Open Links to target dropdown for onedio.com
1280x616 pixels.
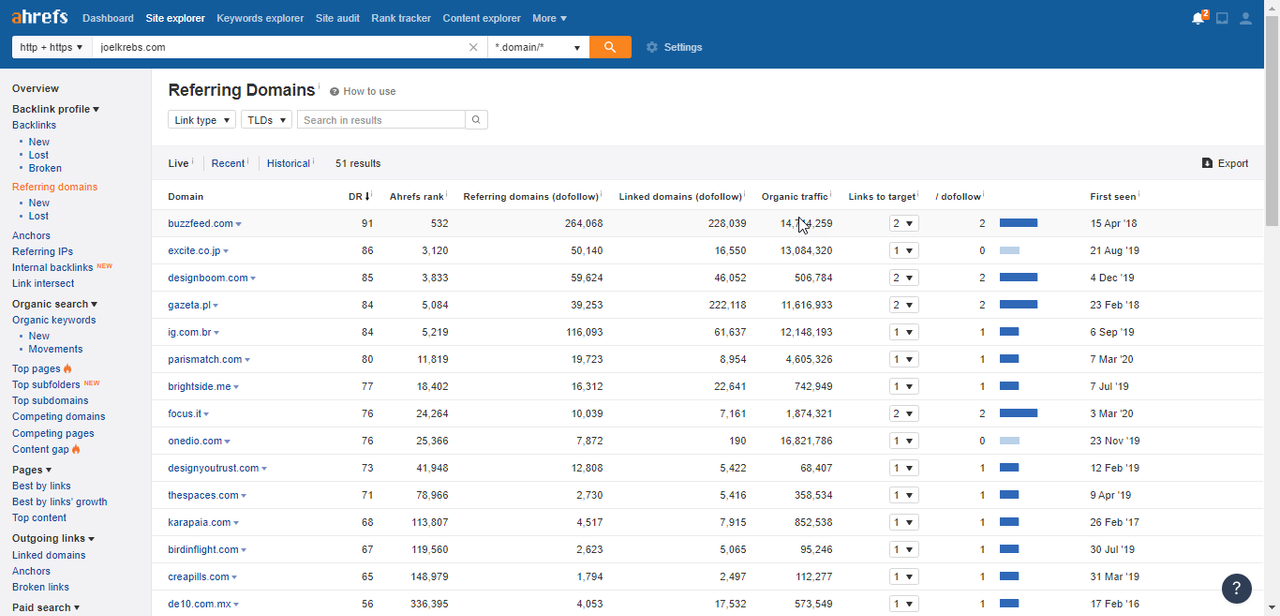click(x=904, y=440)
